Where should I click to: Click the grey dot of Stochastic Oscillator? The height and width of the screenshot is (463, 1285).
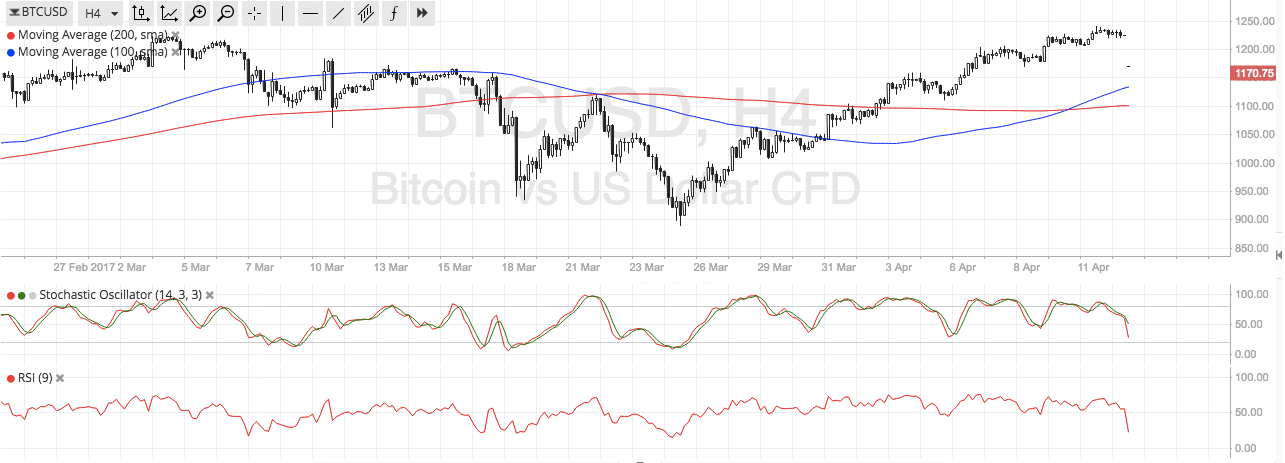tap(32, 296)
